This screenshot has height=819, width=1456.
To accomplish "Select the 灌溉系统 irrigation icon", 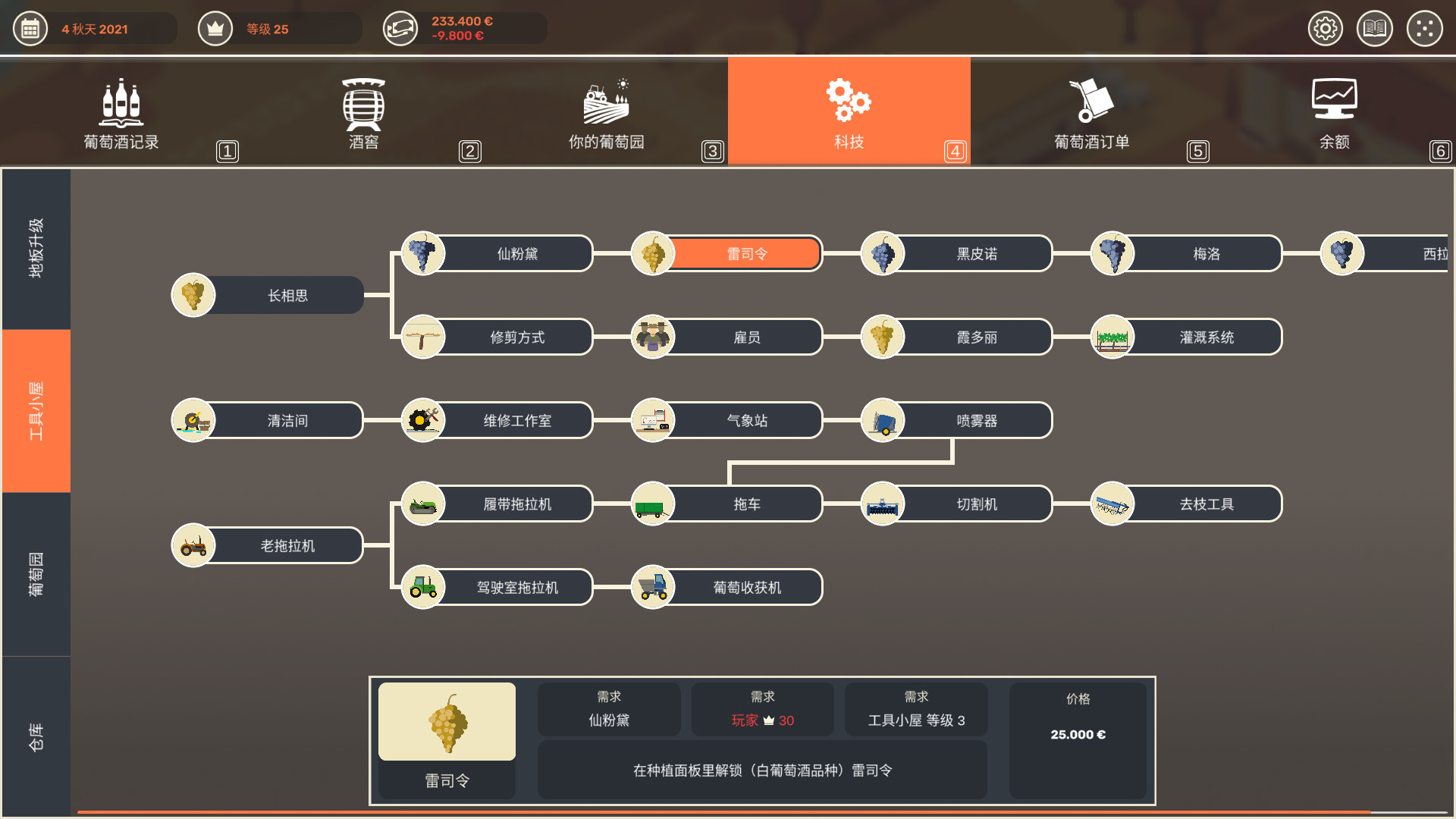I will pyautogui.click(x=1112, y=337).
